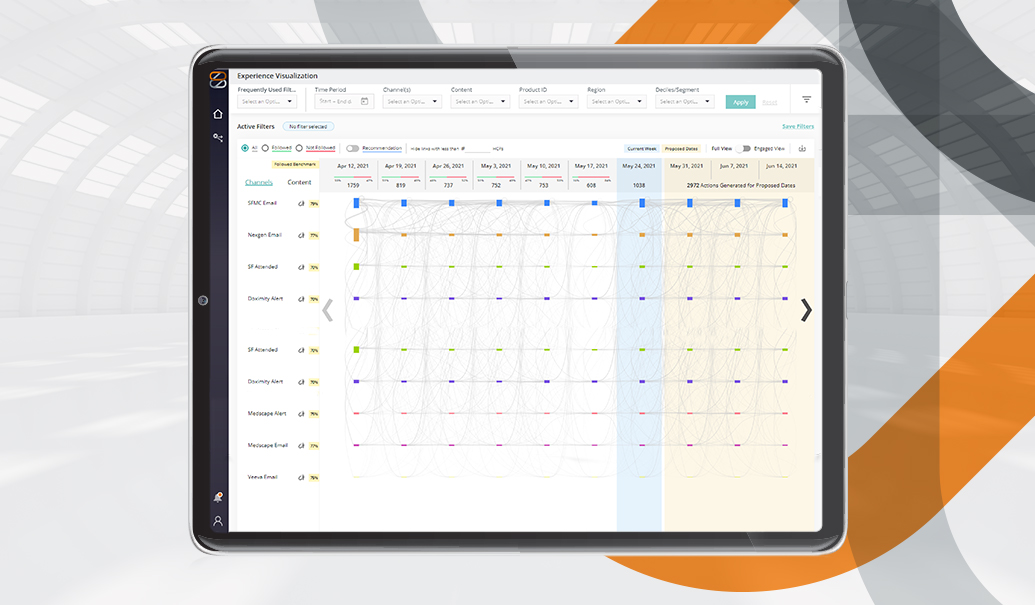
Task: Click the filter lines icon
Action: [x=806, y=100]
